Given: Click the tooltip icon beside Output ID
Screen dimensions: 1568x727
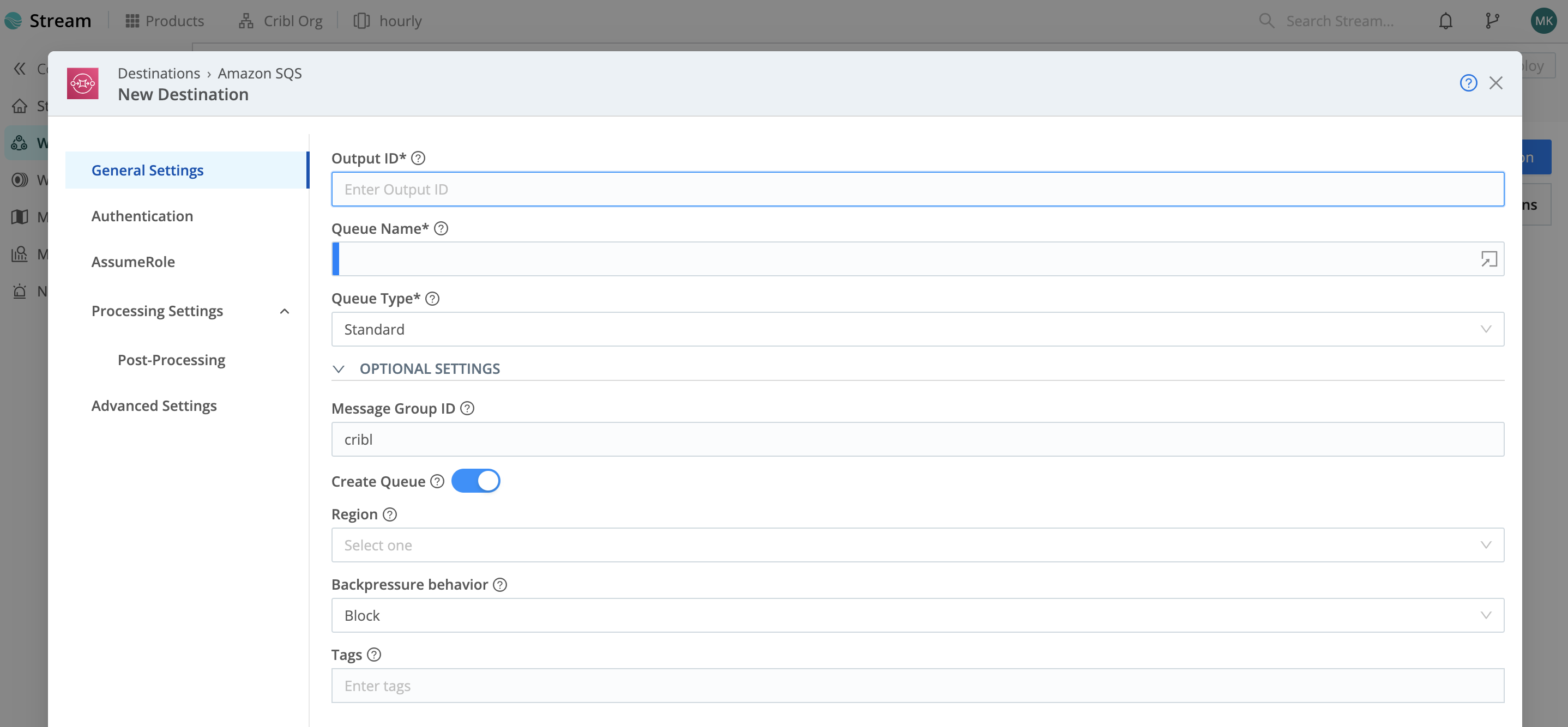Looking at the screenshot, I should (x=418, y=157).
